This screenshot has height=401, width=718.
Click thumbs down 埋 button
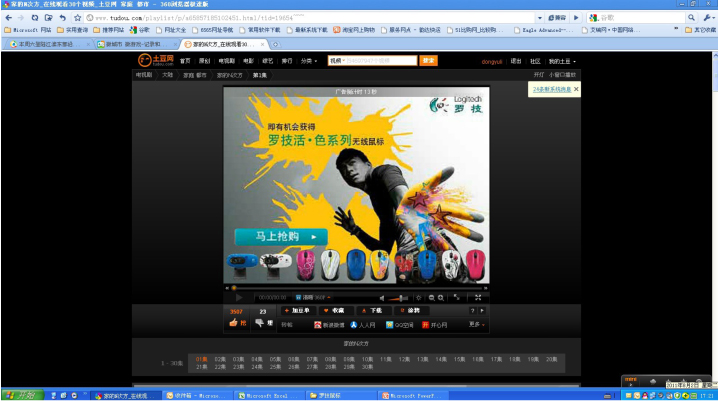pyautogui.click(x=264, y=323)
